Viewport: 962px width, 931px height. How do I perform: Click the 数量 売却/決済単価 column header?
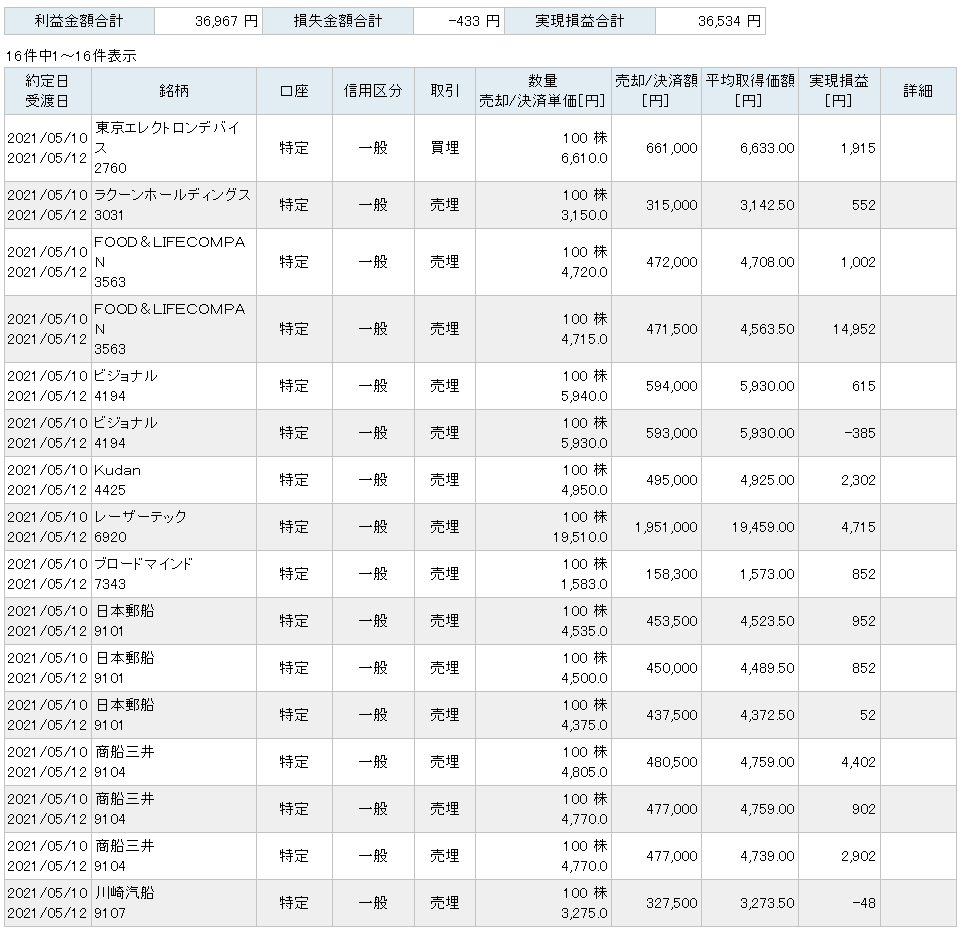[542, 91]
